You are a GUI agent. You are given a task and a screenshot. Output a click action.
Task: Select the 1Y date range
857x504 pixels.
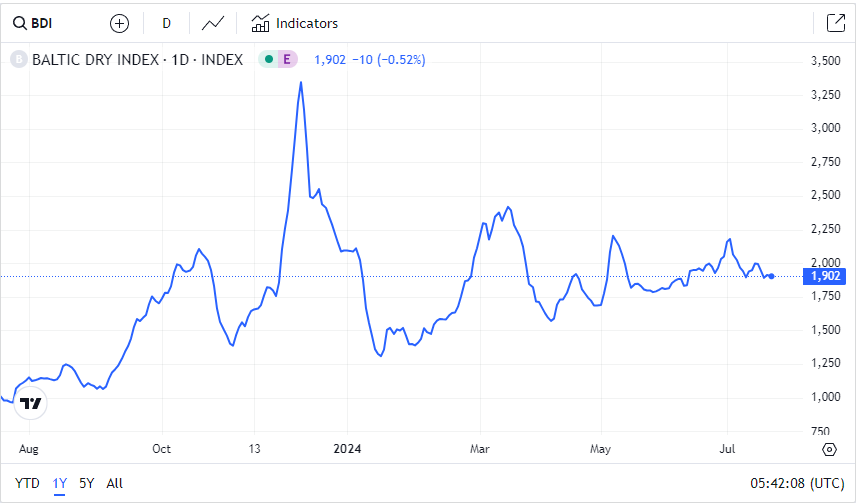point(60,483)
